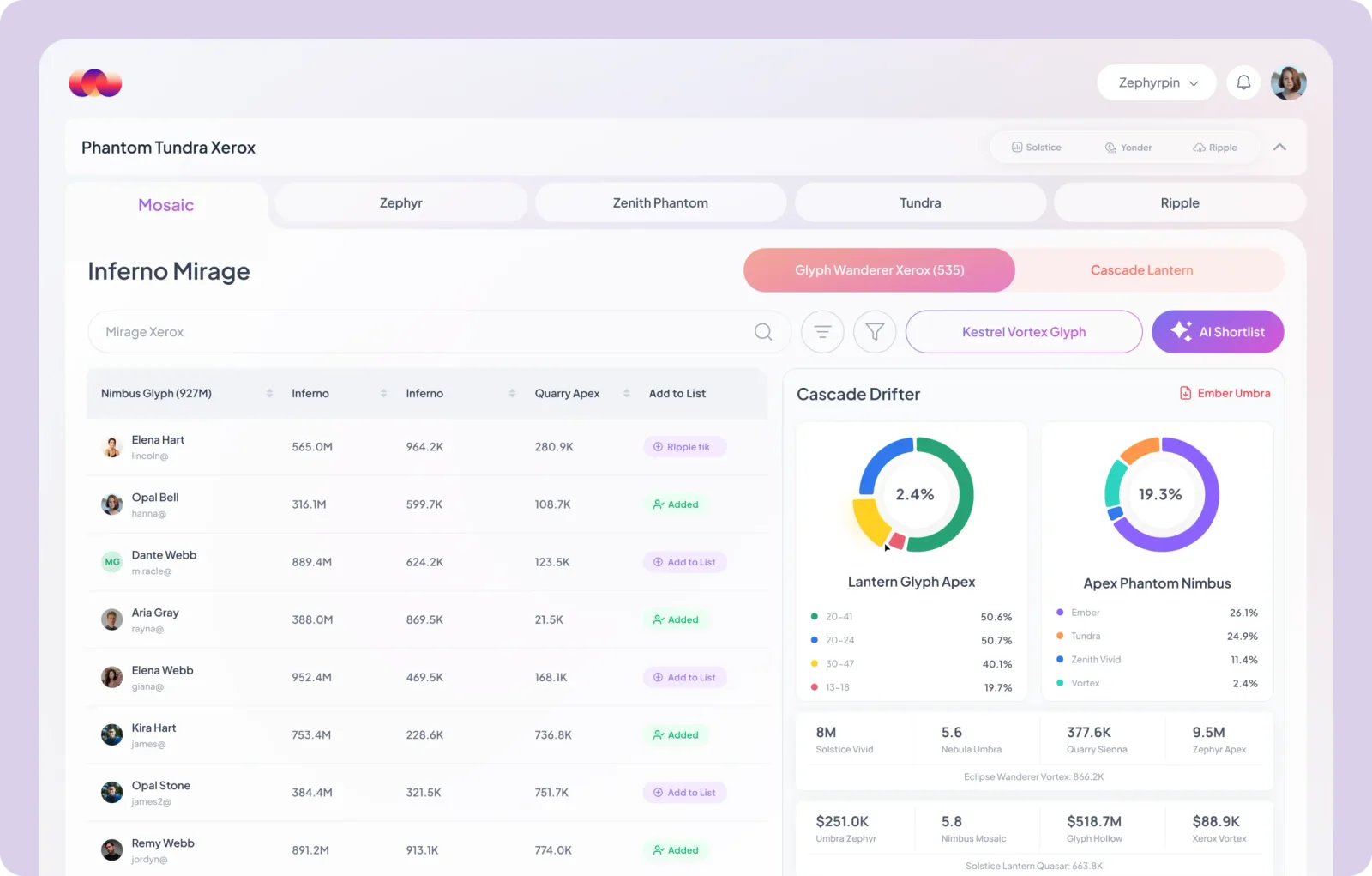Click Opal Bell's avatar

click(112, 504)
